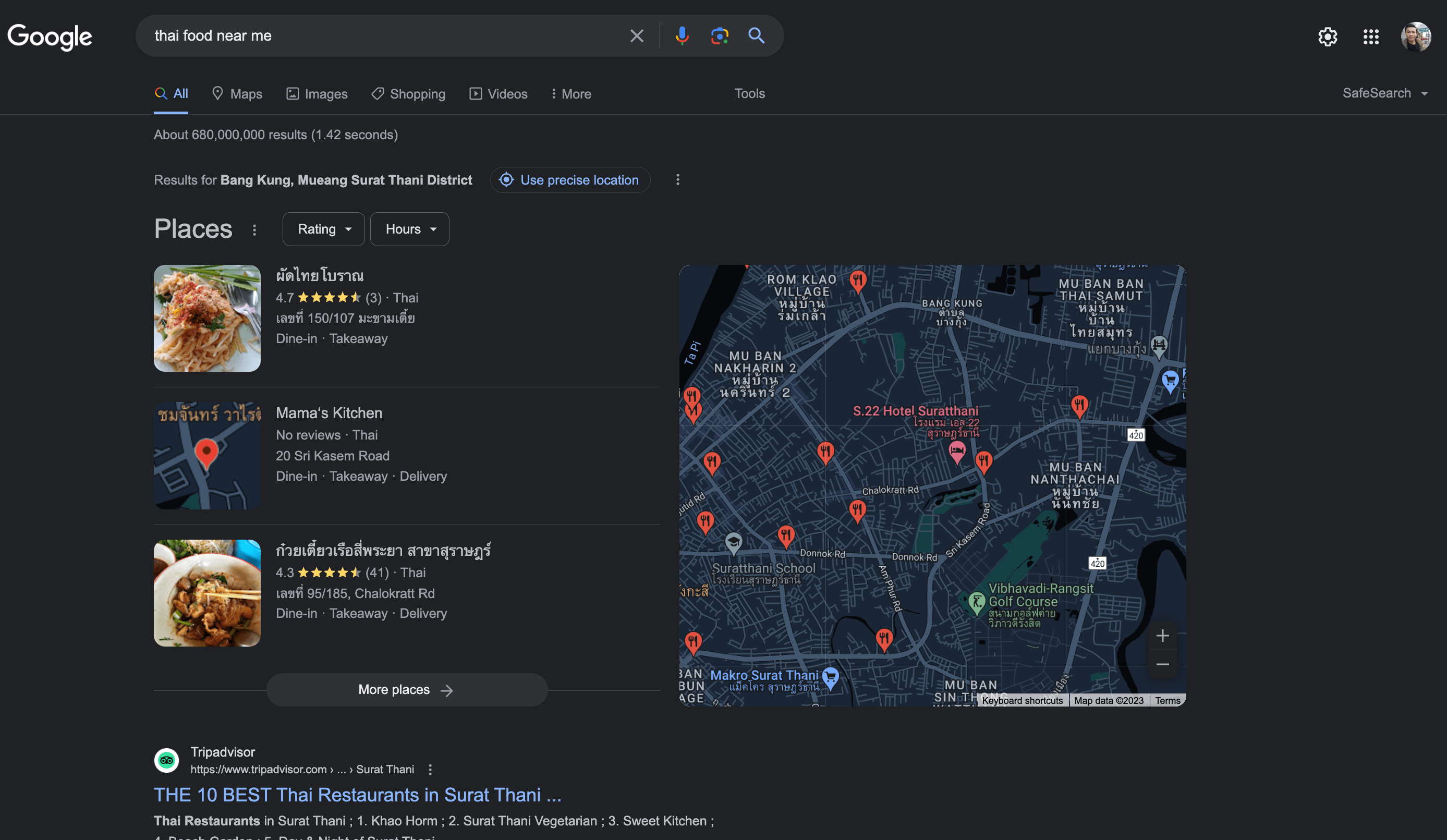Image resolution: width=1447 pixels, height=840 pixels.
Task: Clear the search box text
Action: (636, 35)
